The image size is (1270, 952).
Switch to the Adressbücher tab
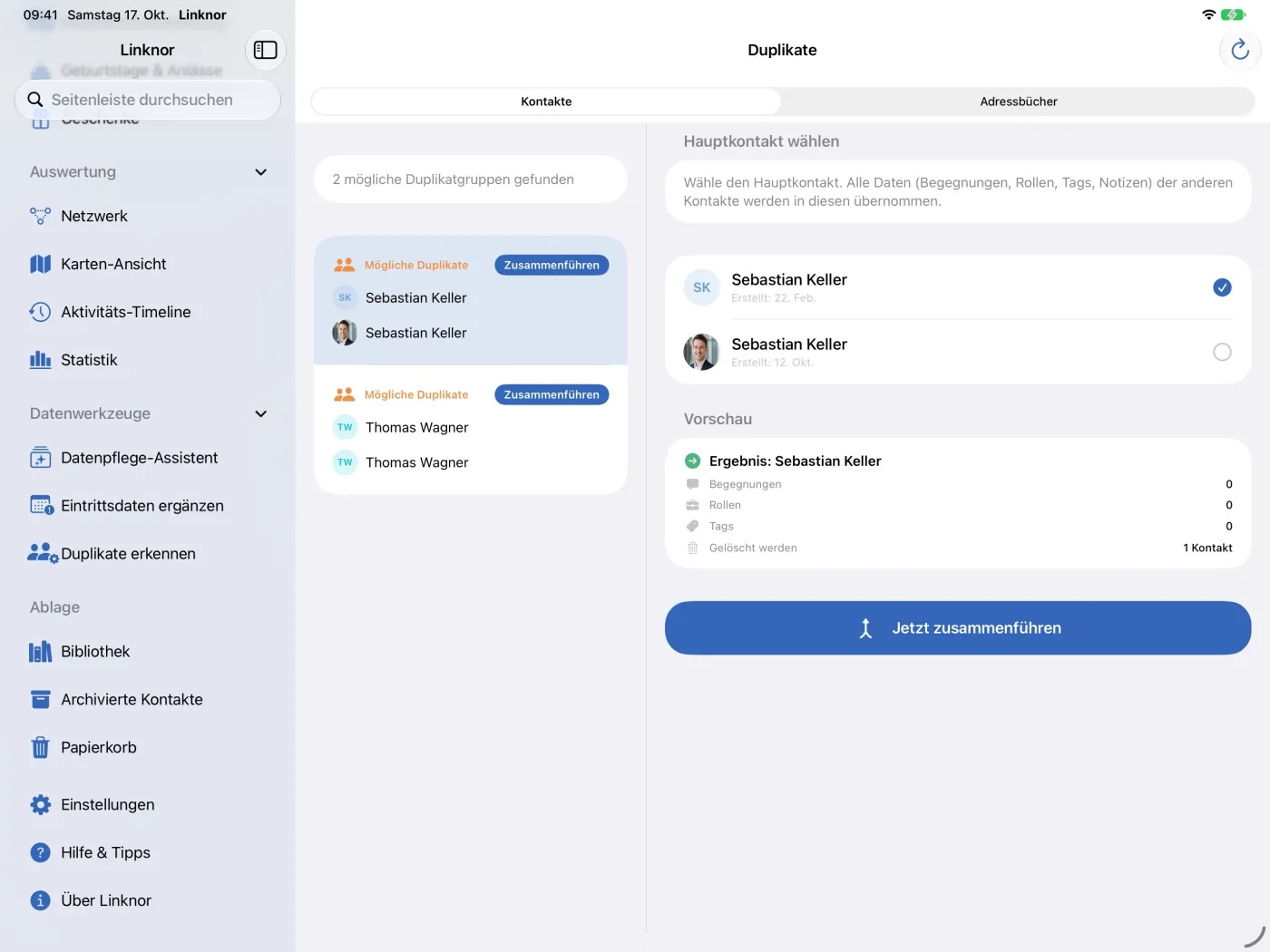[x=1018, y=102]
